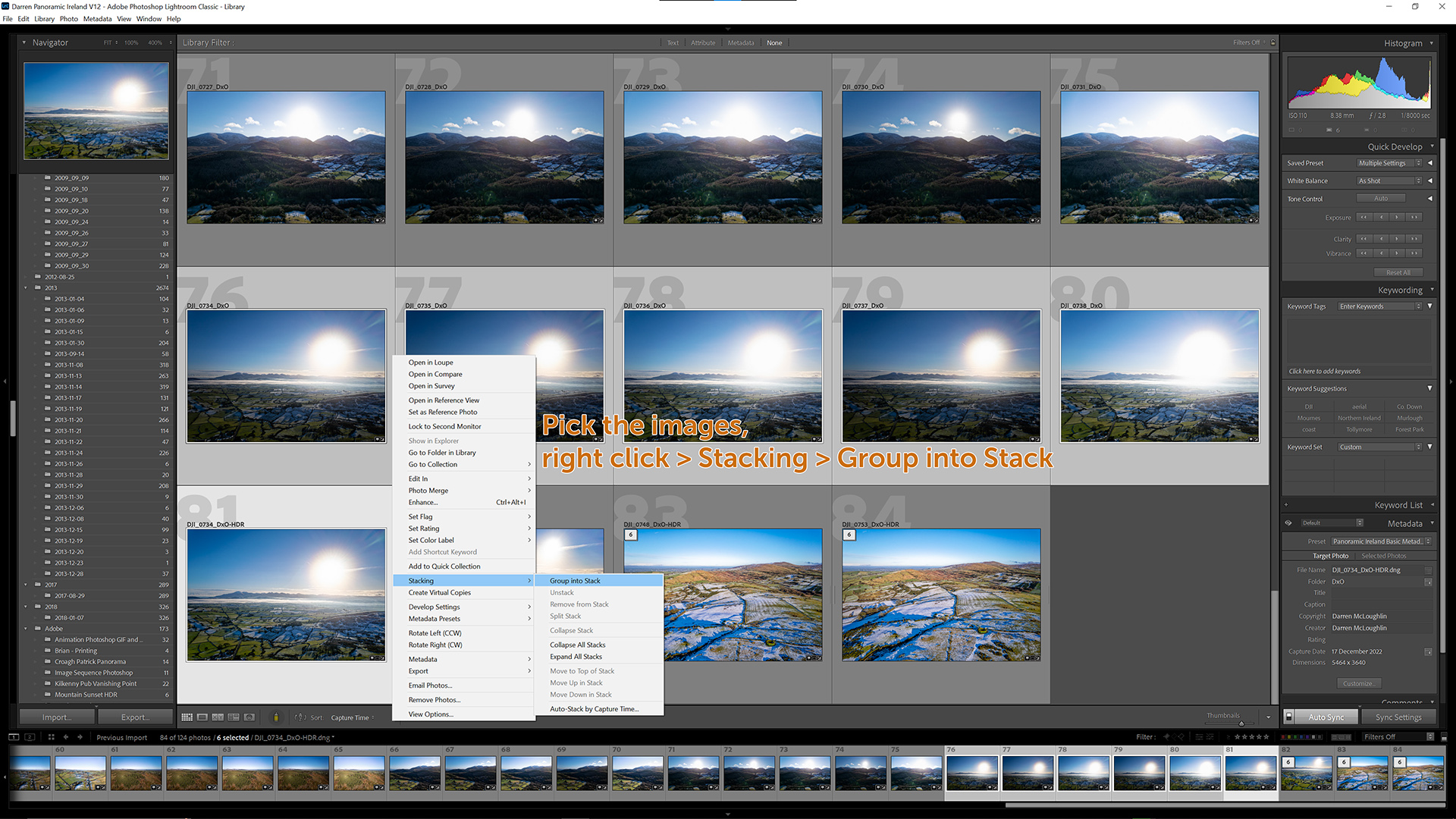Click stack badge on DJI_0748_DxO-HDR thumbnail

tap(631, 535)
